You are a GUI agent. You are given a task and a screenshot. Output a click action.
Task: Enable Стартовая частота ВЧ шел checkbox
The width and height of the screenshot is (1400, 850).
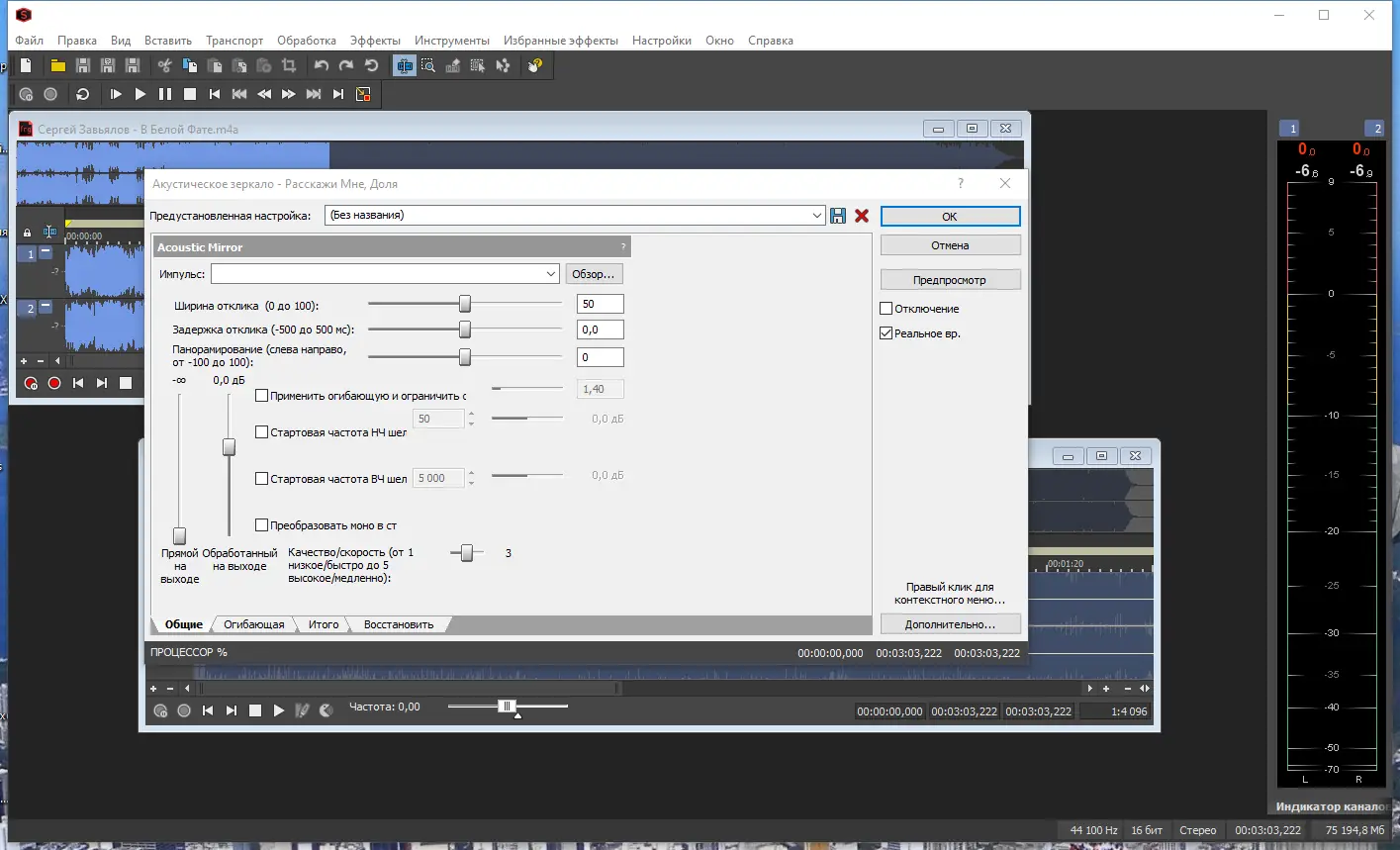262,479
